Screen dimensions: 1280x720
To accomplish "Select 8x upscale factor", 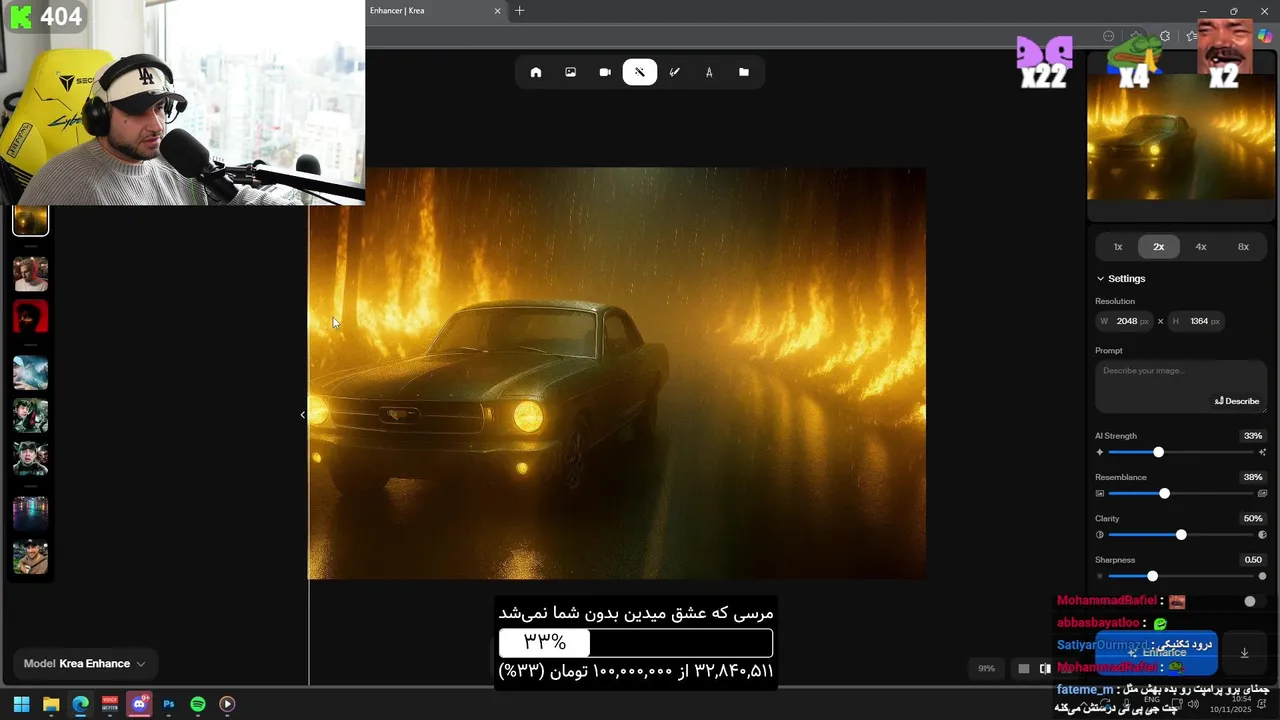I will (x=1243, y=247).
